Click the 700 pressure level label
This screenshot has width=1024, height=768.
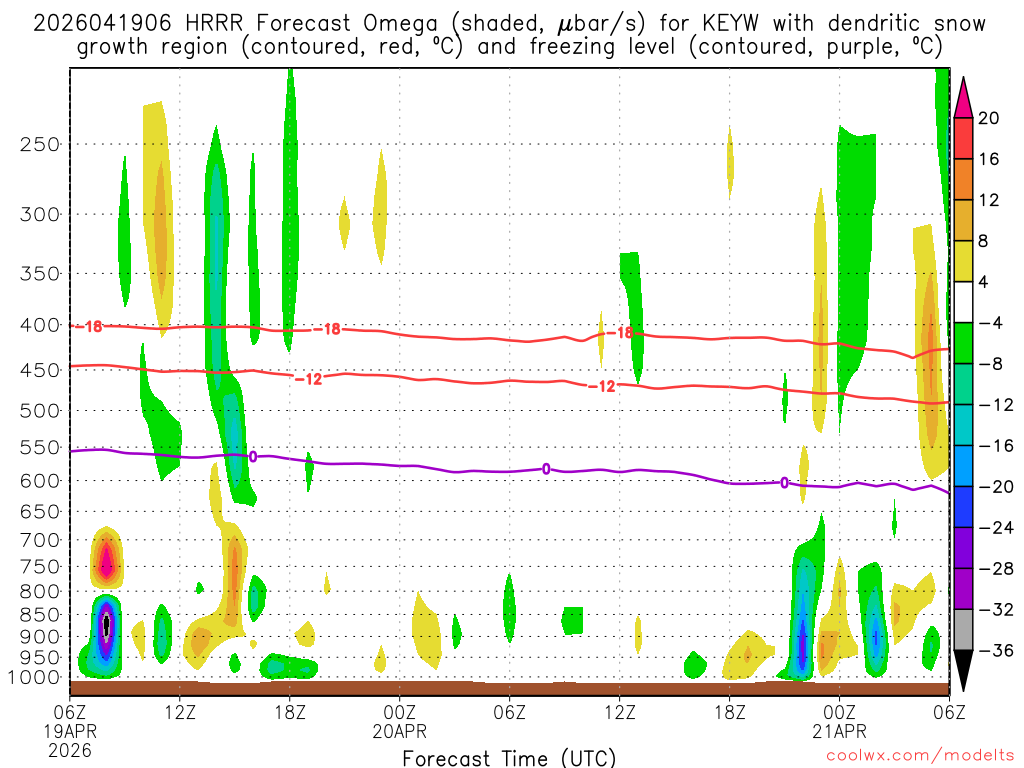tap(40, 540)
